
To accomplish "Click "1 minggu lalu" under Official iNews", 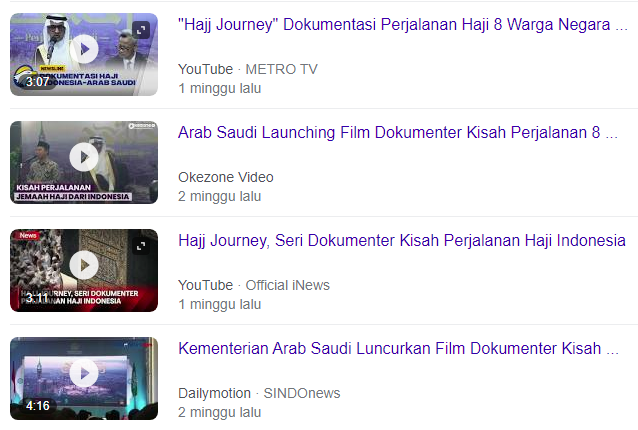I will [220, 304].
